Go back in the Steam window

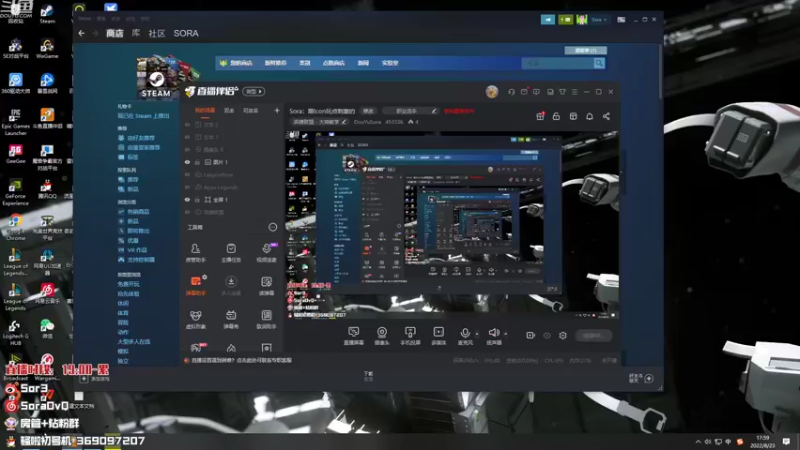coord(82,33)
